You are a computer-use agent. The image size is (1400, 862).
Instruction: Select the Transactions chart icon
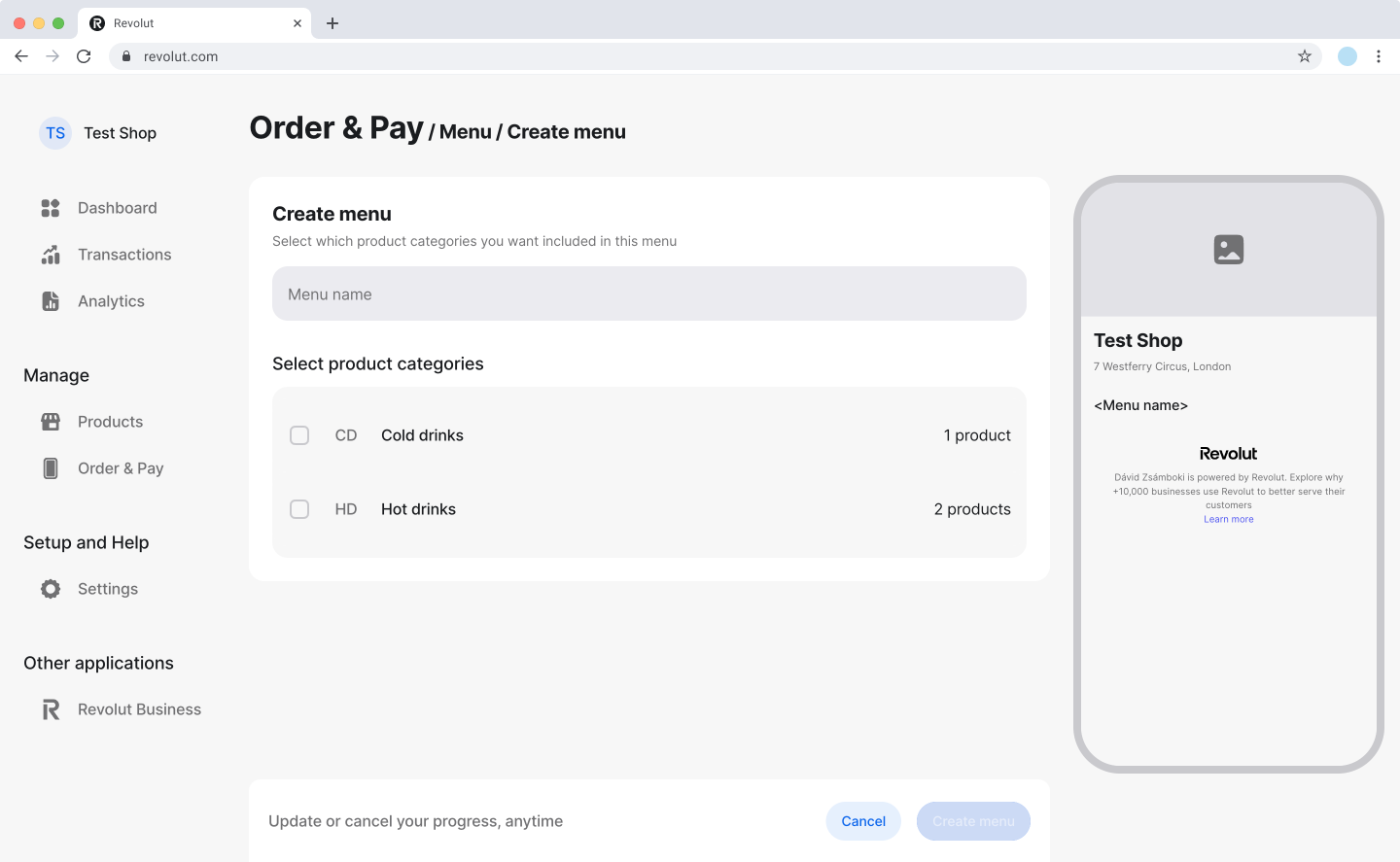(x=51, y=255)
